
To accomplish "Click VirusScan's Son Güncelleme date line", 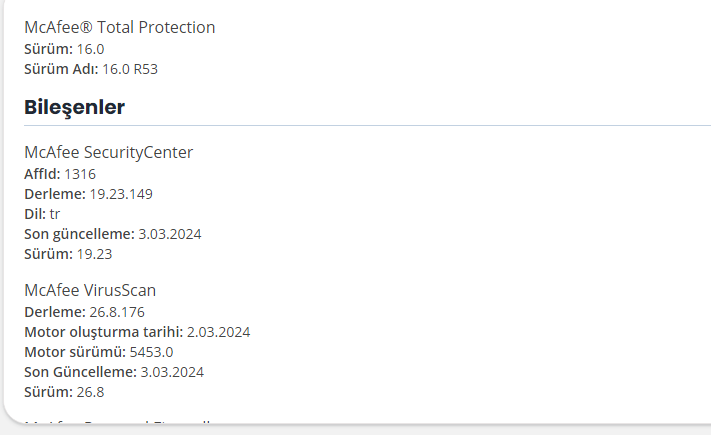I will [114, 372].
